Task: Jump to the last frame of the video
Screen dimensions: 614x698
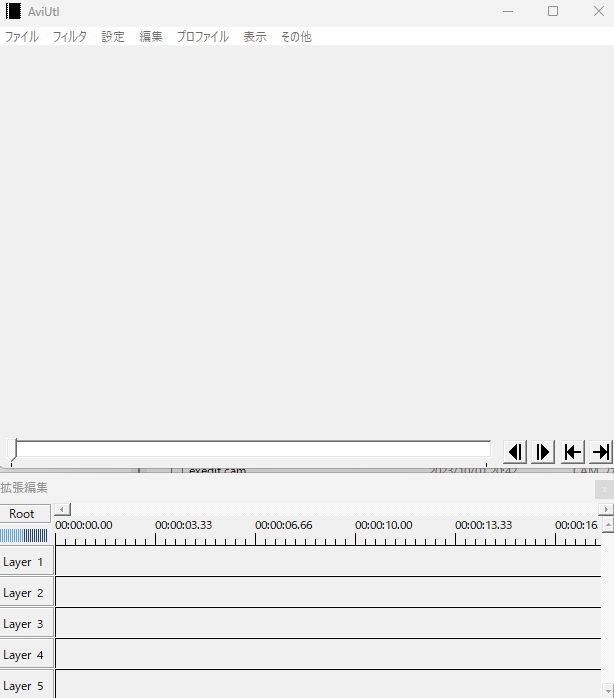Action: point(601,452)
